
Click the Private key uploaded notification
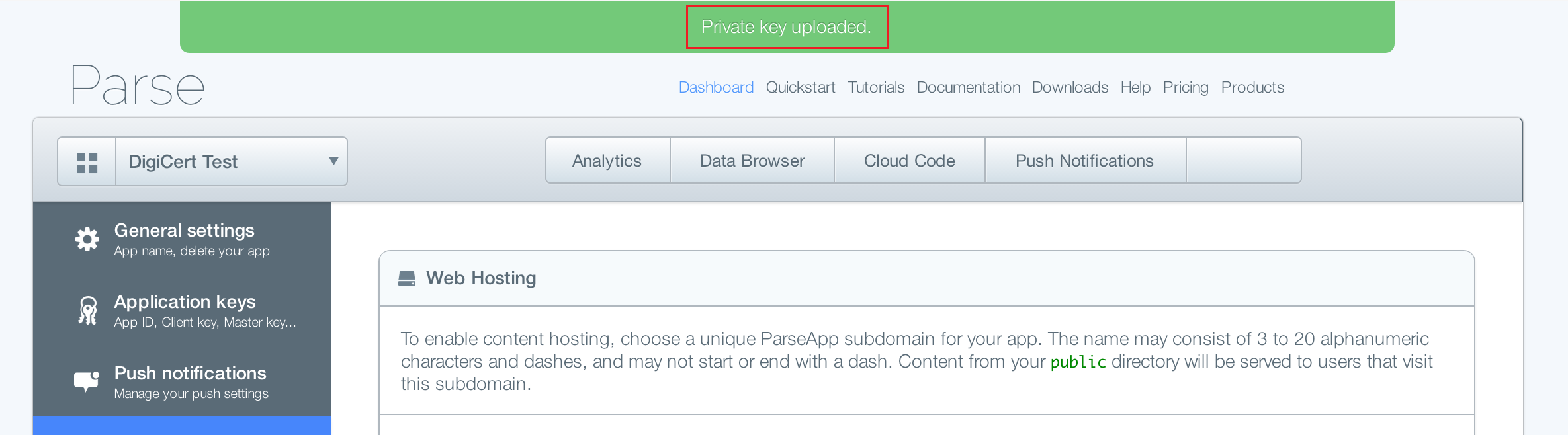click(786, 27)
